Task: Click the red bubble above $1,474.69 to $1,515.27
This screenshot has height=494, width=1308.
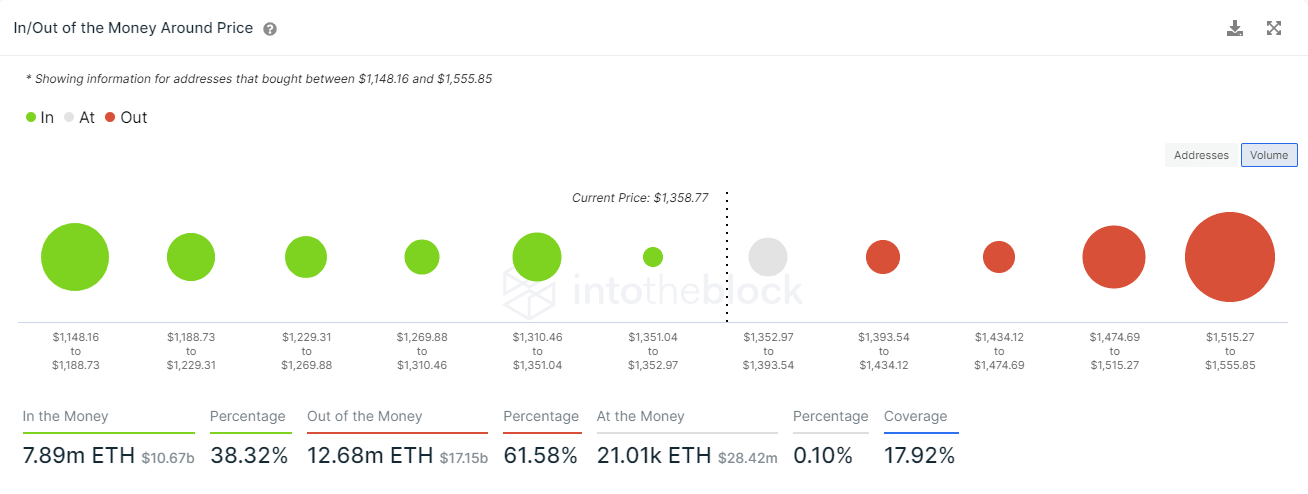Action: click(1114, 257)
